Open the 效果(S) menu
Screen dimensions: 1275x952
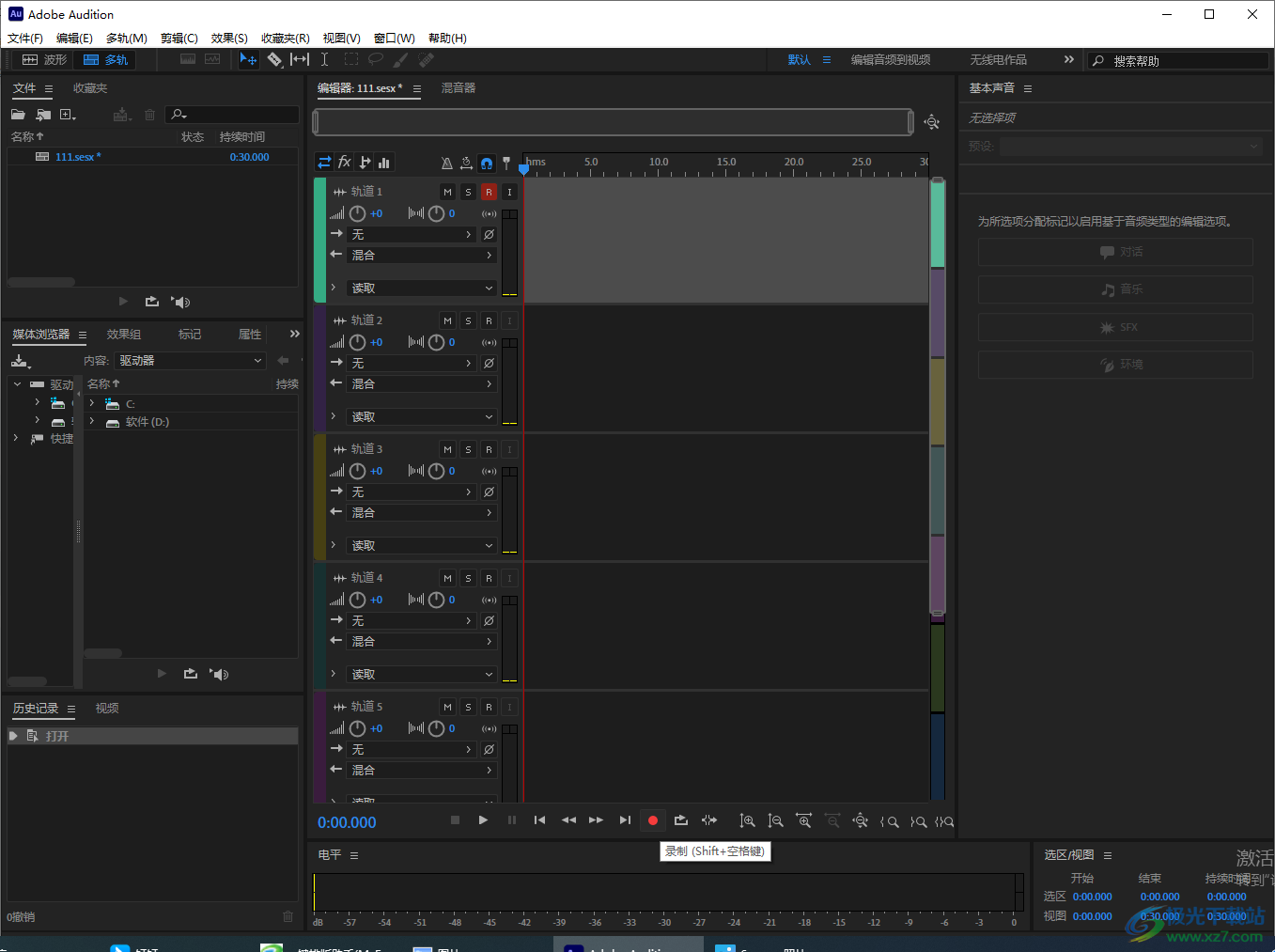229,39
